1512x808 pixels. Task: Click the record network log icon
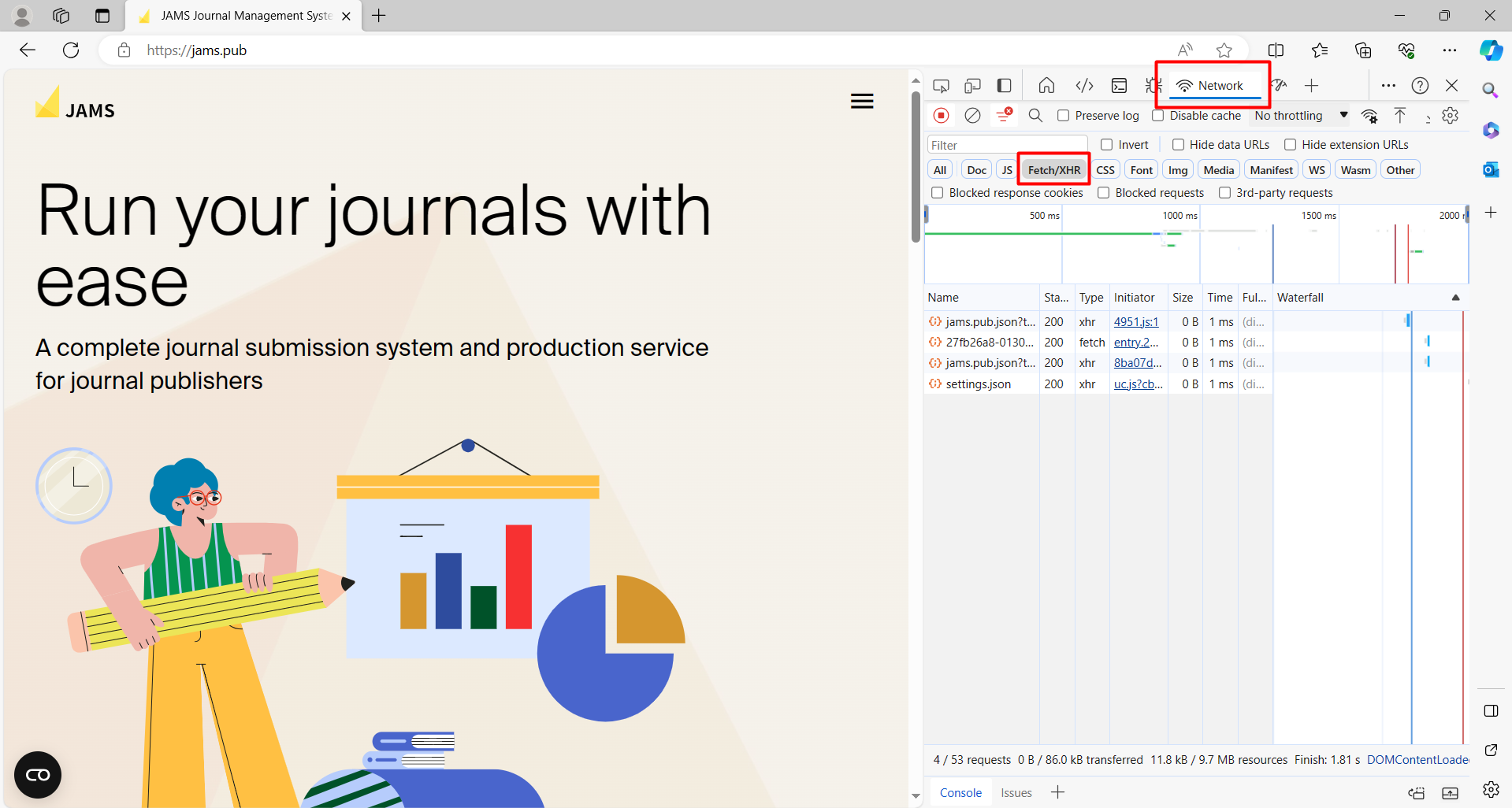point(941,116)
